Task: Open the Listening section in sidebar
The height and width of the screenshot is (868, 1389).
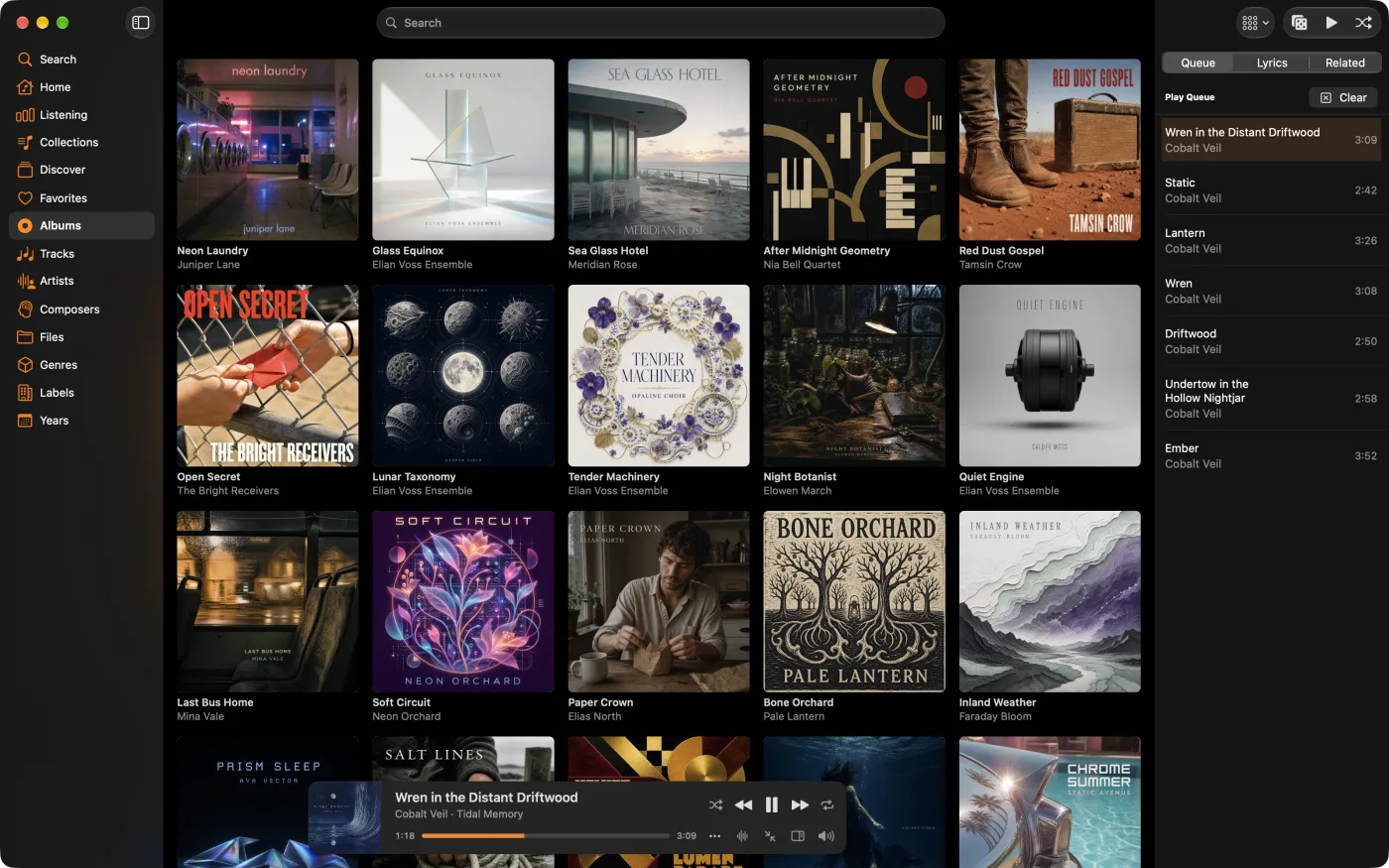Action: 81,115
